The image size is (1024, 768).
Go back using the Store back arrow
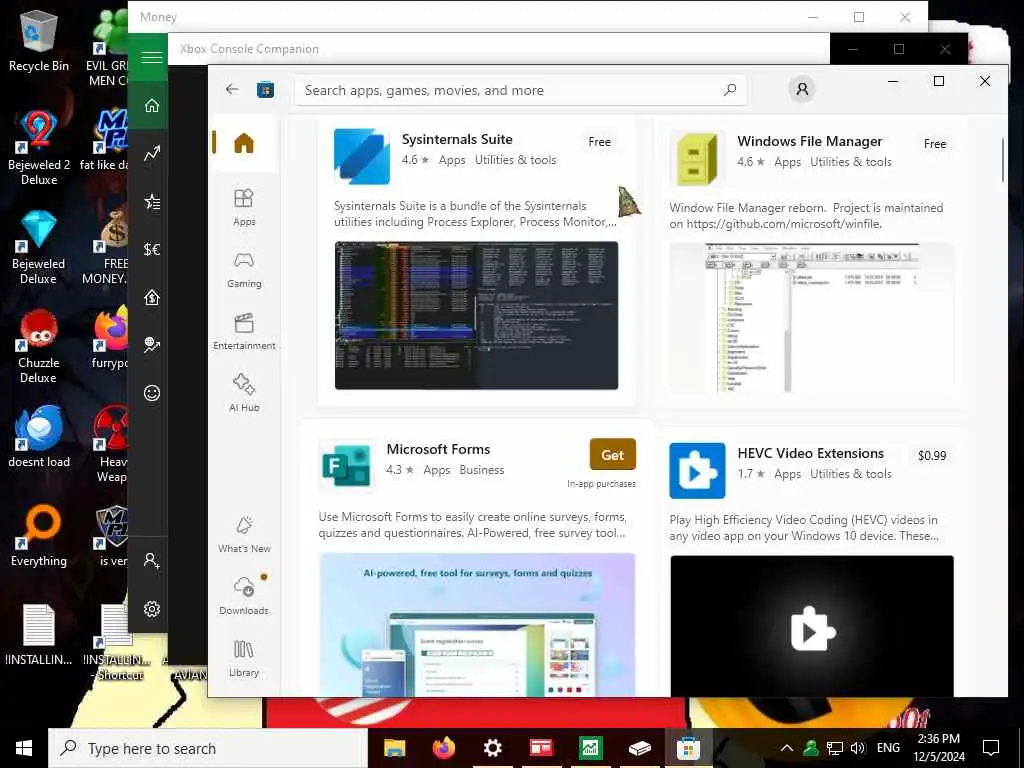point(232,89)
